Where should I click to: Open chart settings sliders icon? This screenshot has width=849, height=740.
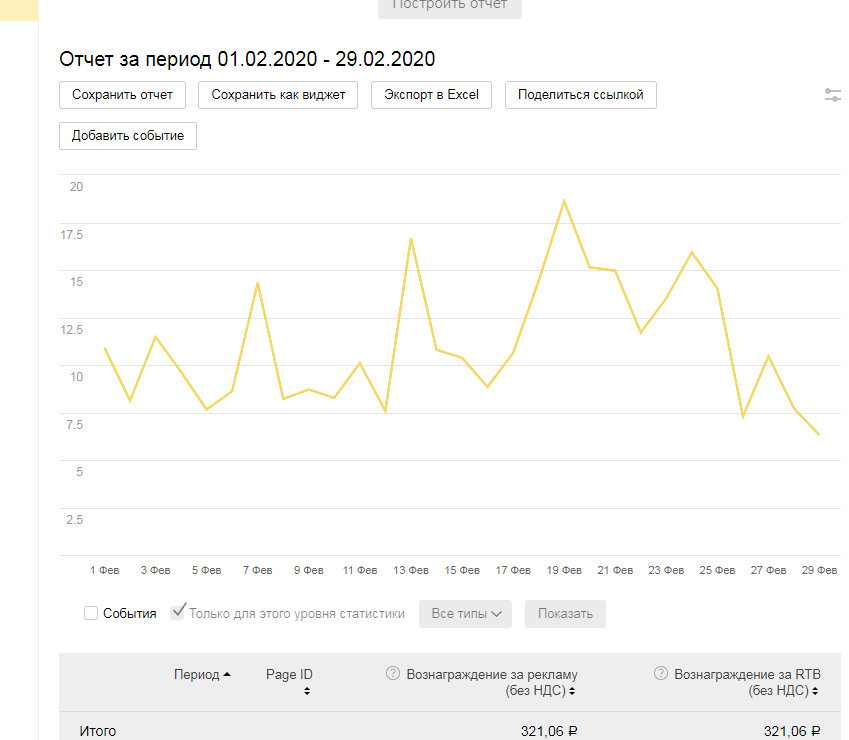(833, 95)
